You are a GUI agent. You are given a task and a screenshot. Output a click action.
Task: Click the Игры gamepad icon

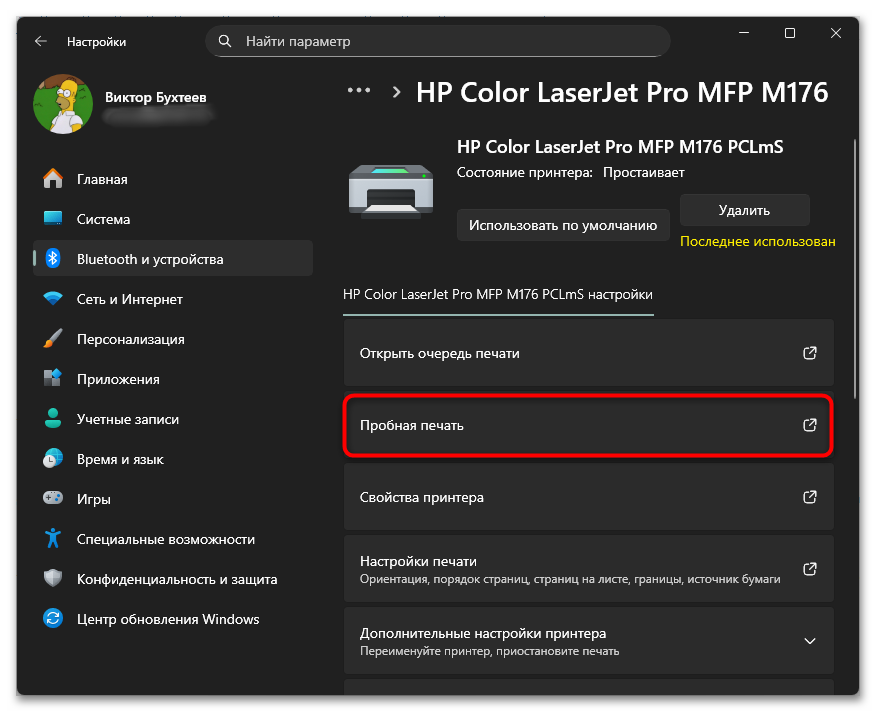53,498
